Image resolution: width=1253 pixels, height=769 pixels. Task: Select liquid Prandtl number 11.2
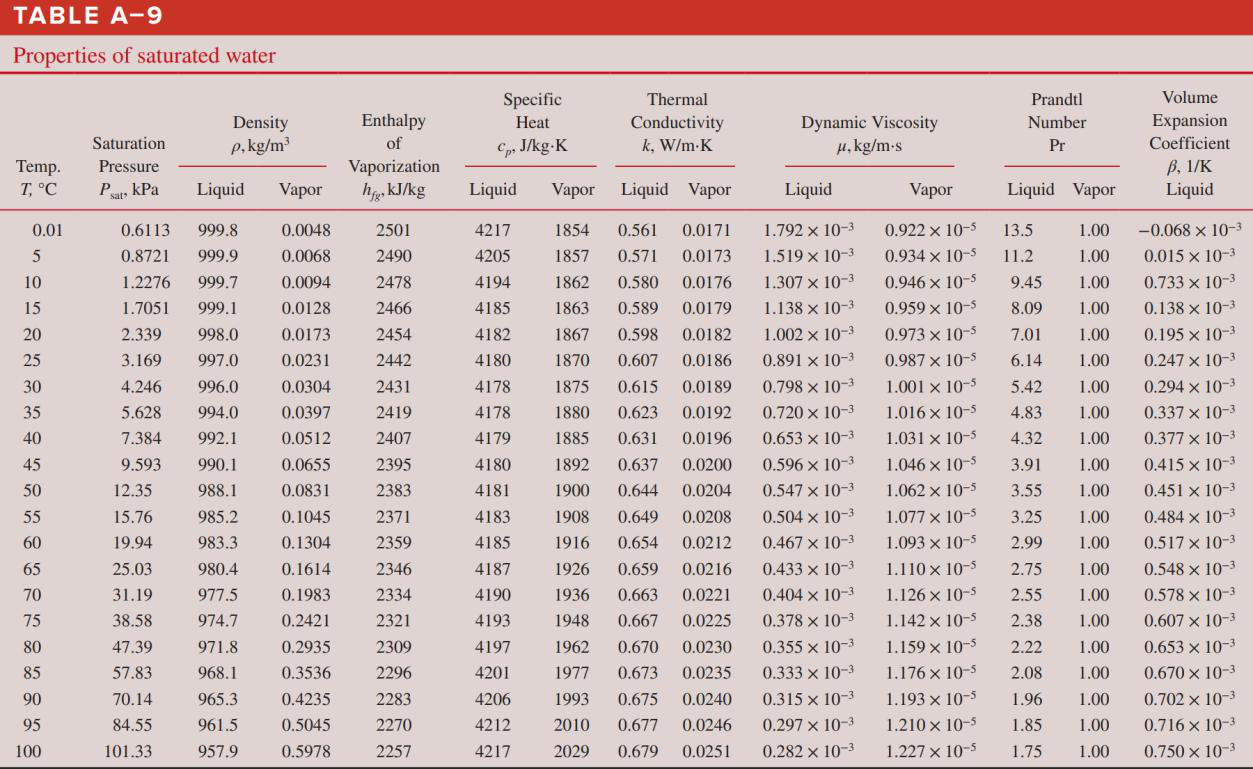[x=1017, y=255]
